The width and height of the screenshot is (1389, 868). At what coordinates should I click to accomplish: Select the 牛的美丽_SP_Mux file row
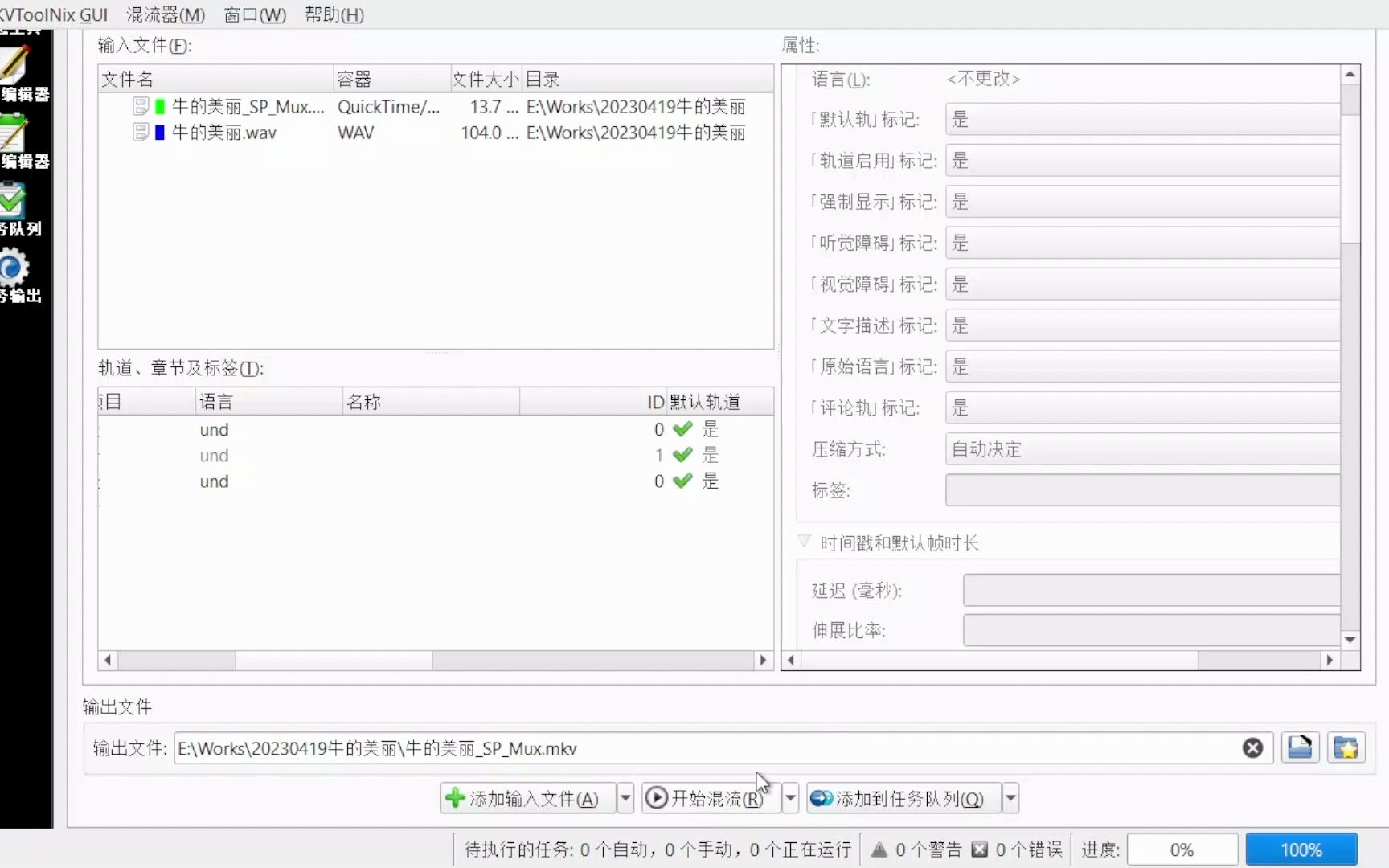tap(435, 106)
